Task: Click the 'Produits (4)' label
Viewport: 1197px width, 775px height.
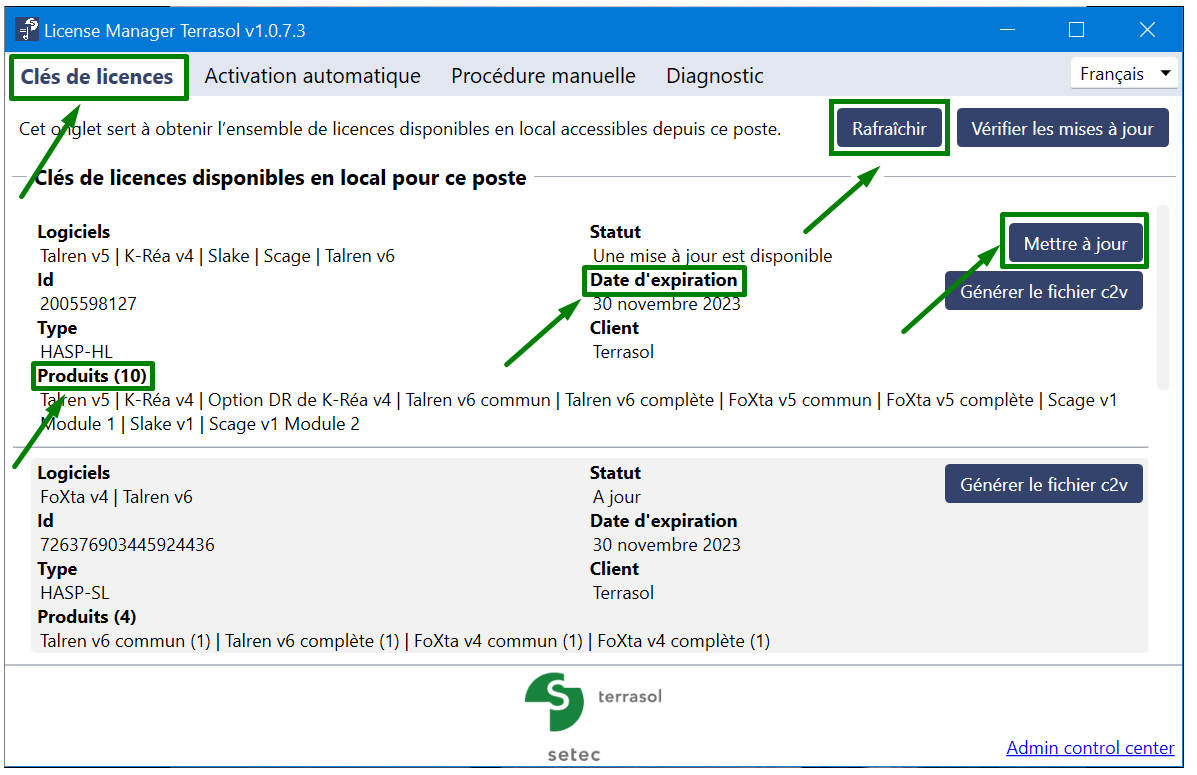Action: (87, 617)
